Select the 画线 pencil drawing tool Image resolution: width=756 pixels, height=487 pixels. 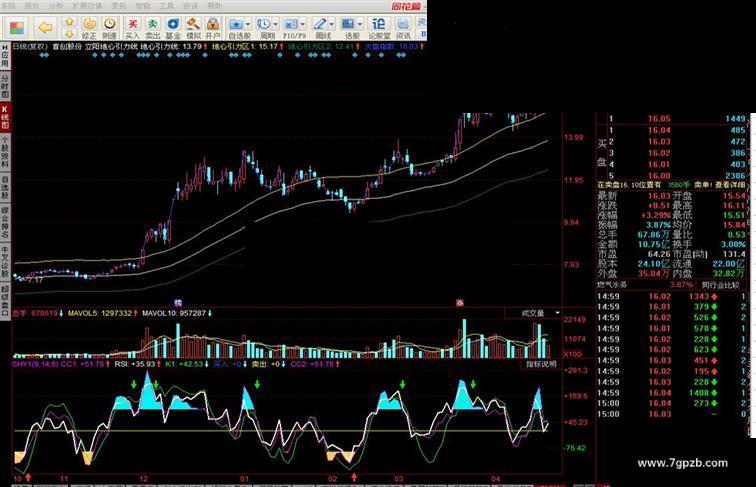(x=320, y=28)
